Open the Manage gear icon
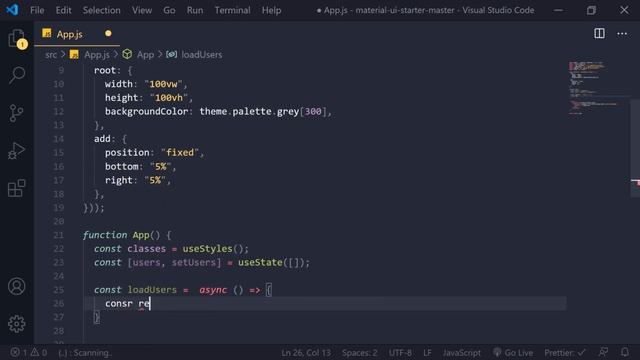The width and height of the screenshot is (640, 360). pos(17,324)
